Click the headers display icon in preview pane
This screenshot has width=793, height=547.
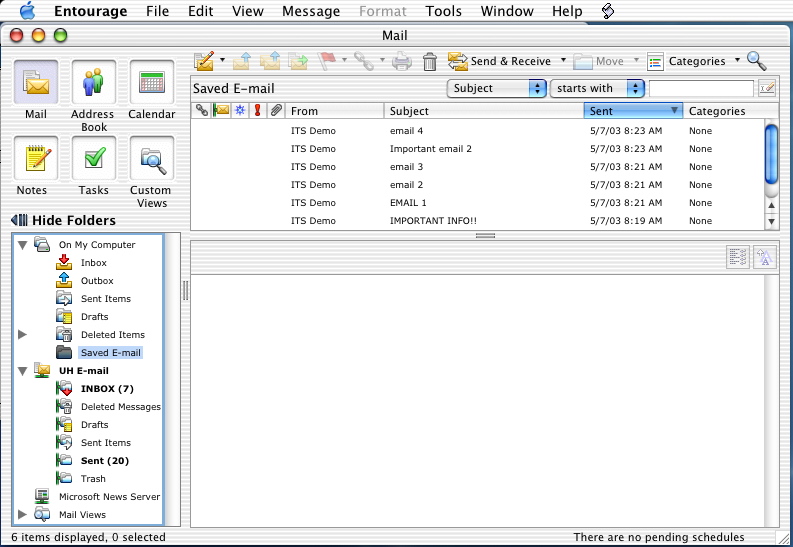point(738,257)
